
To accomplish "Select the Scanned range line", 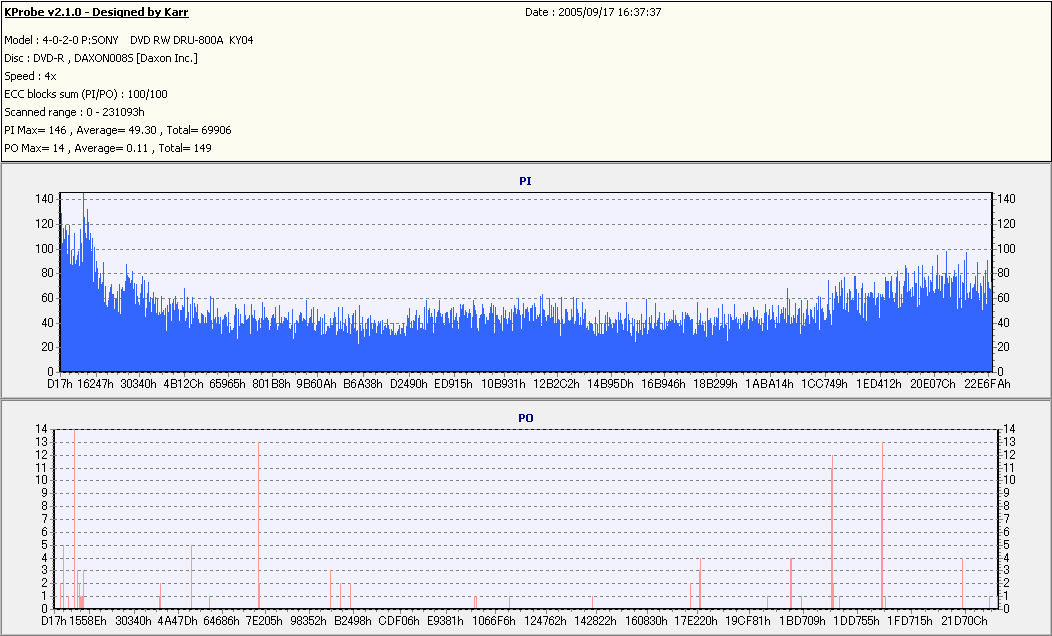I will tap(75, 112).
